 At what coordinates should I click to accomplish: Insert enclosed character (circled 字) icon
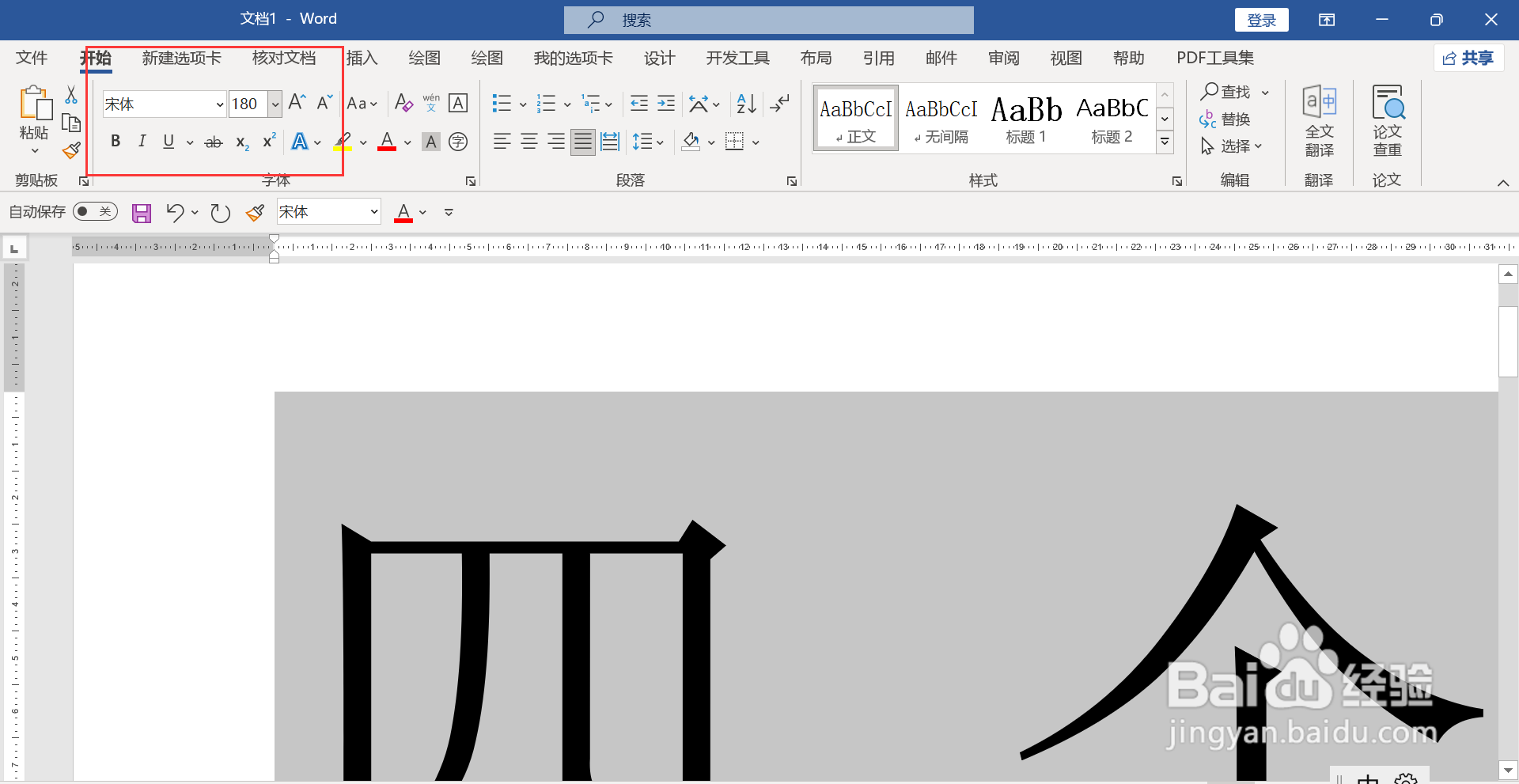458,142
